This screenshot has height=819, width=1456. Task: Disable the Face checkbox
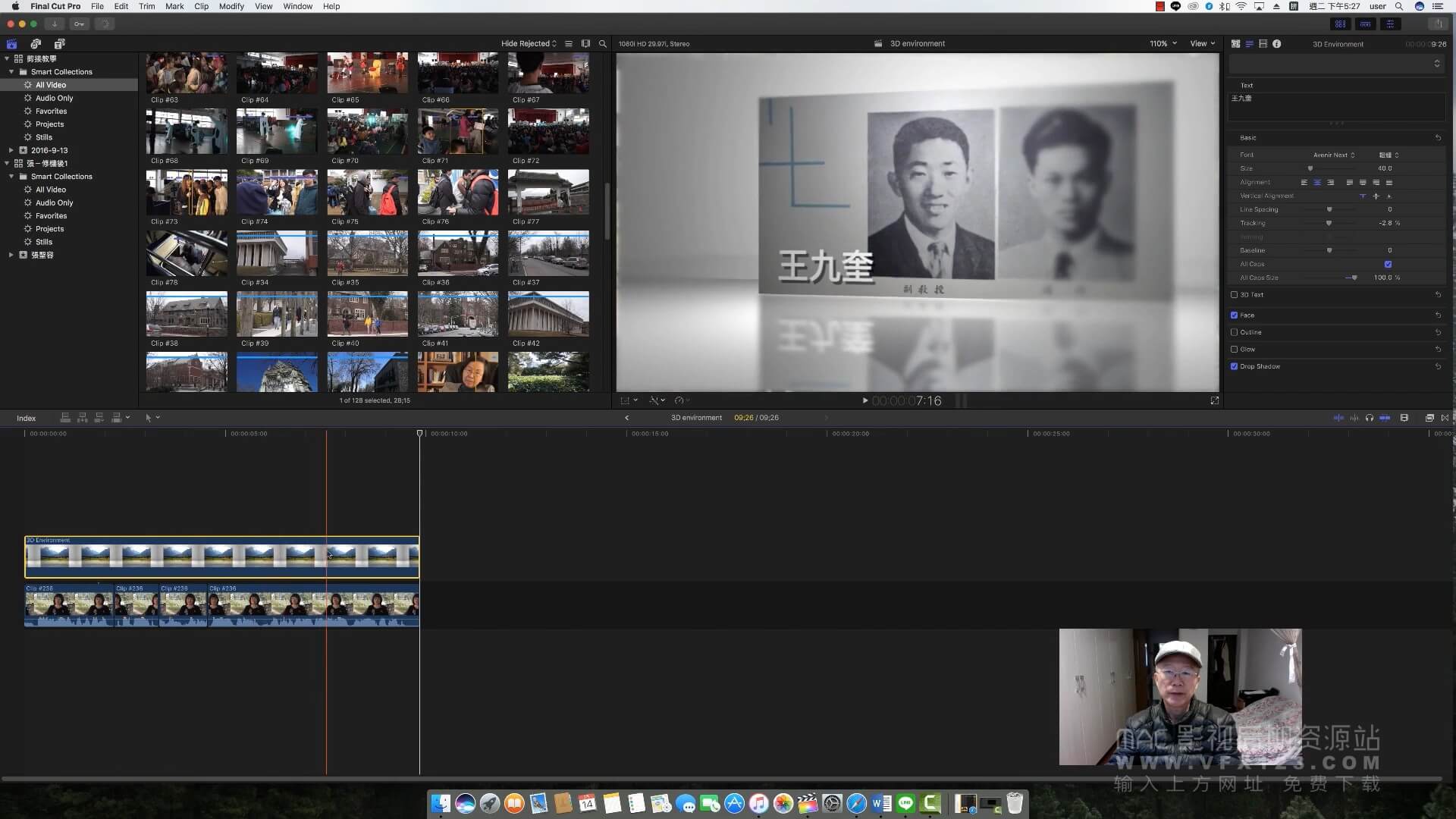click(x=1234, y=315)
